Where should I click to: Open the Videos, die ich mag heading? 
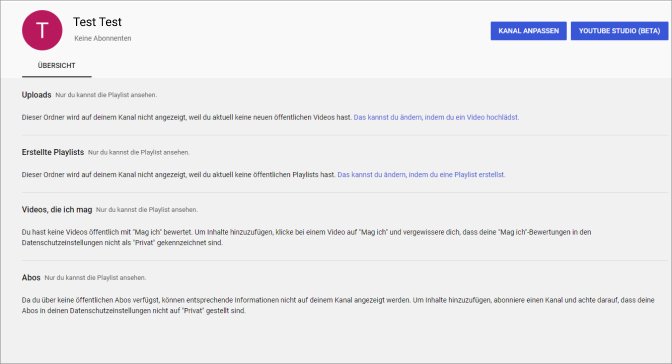(x=57, y=210)
